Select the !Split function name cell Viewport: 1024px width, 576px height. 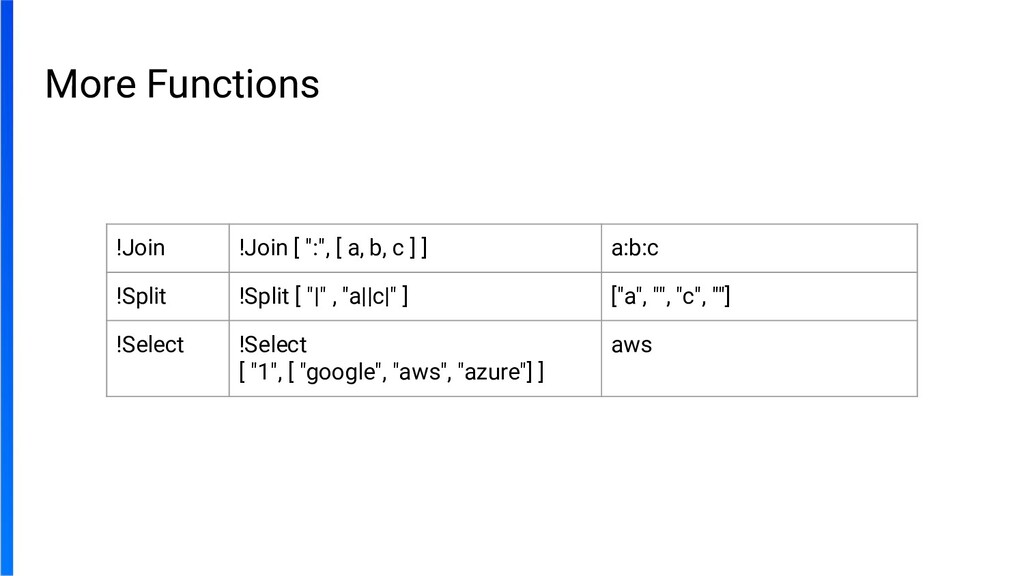point(142,296)
